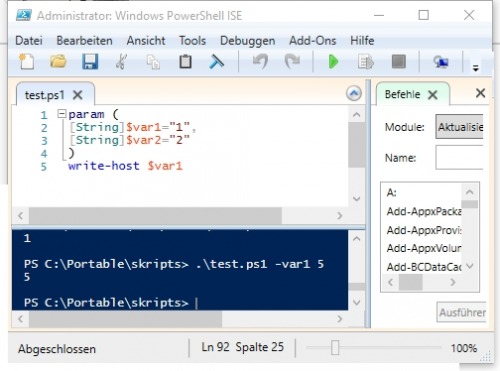The height and width of the screenshot is (371, 500).
Task: Click the $var2 line in the editor
Action: coord(129,140)
